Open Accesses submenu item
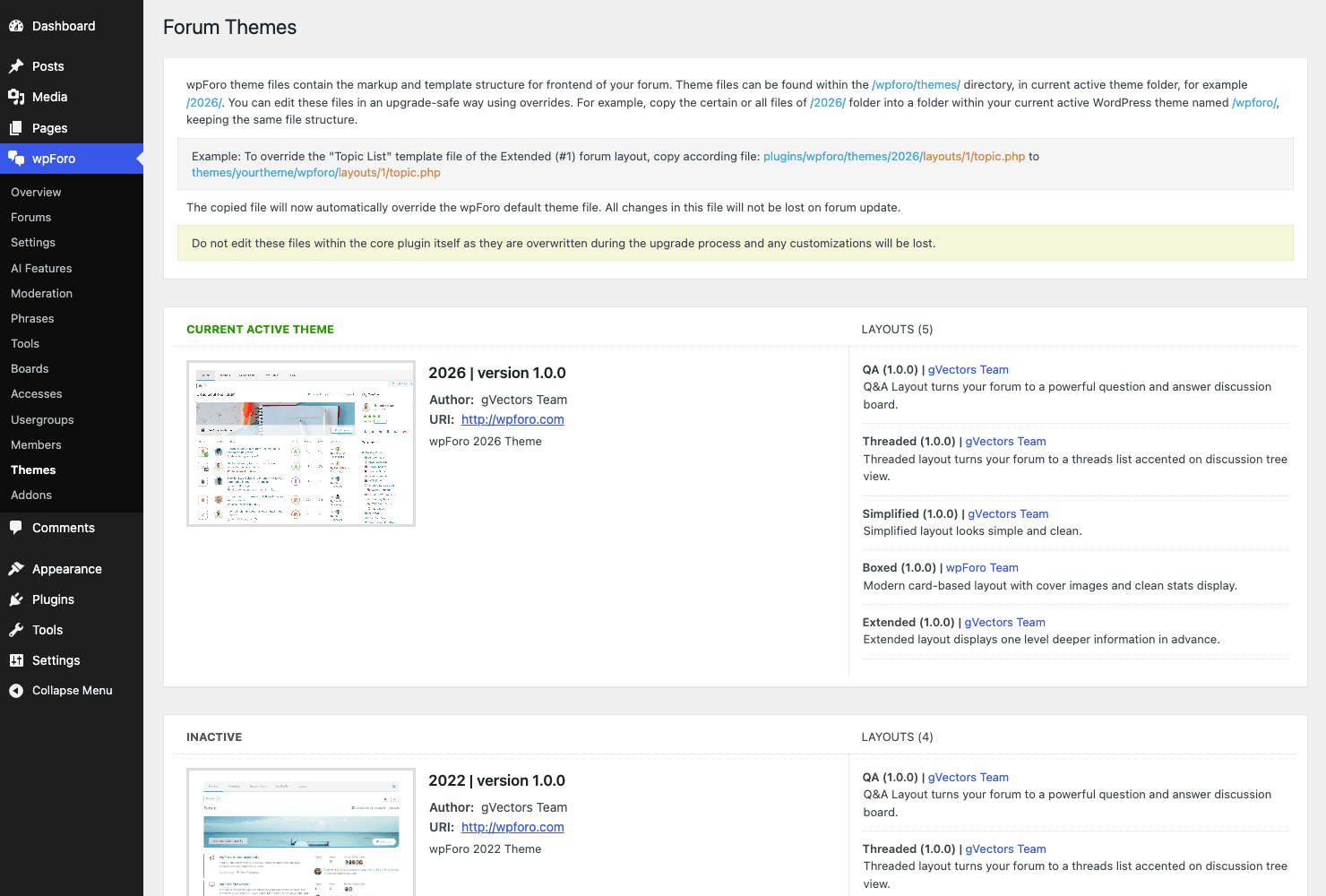 (37, 393)
